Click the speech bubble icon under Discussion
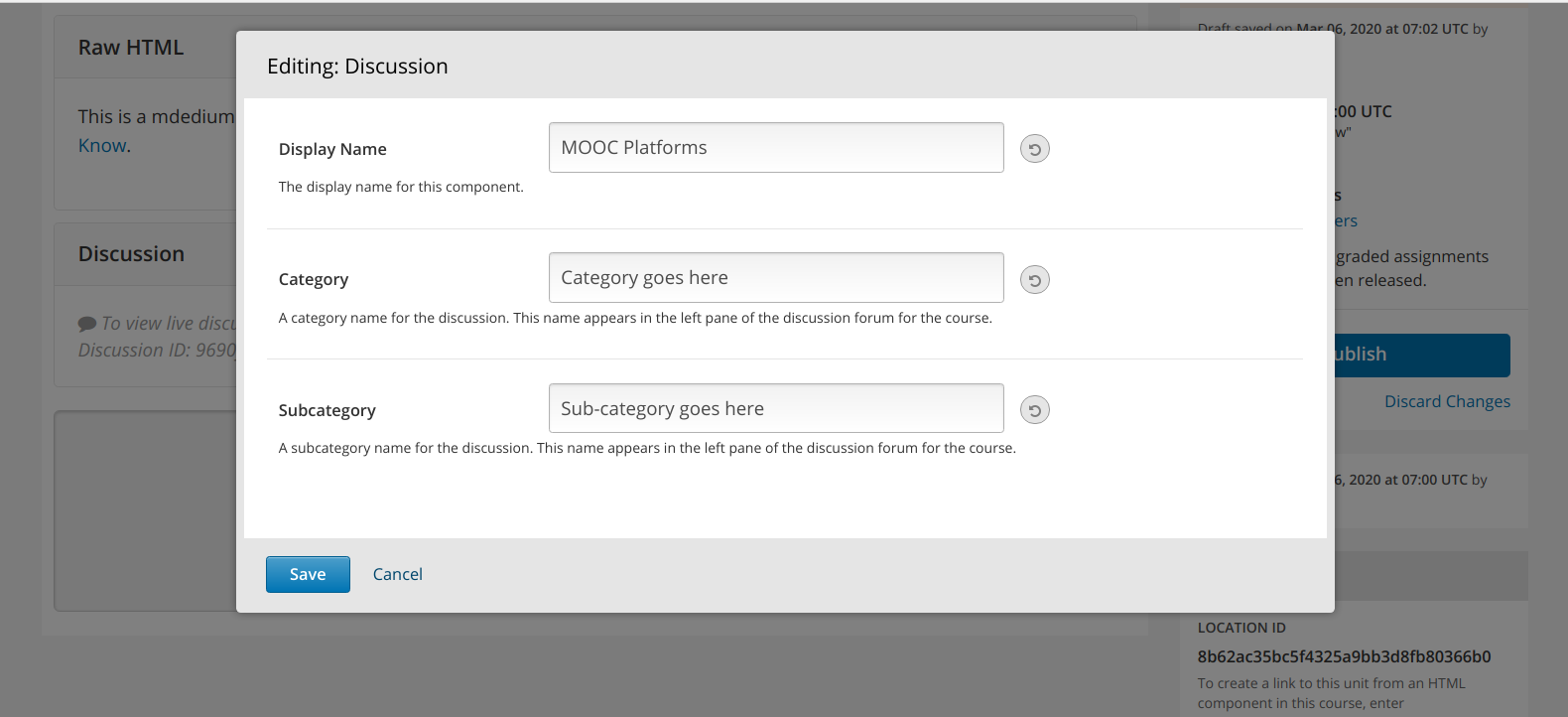Screen dimensions: 1568x717 click(87, 324)
